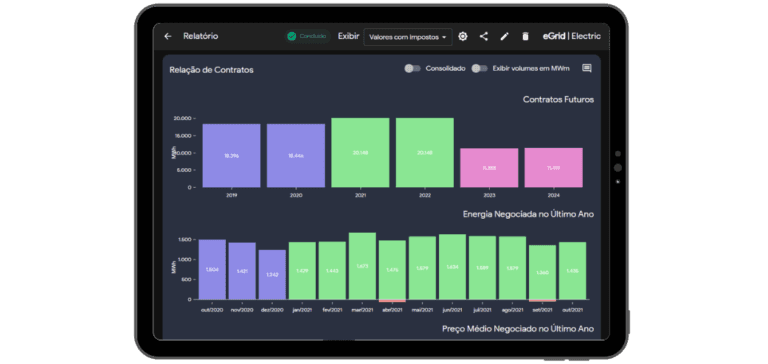768x364 pixels.
Task: Click the green Concluído check icon
Action: point(292,36)
